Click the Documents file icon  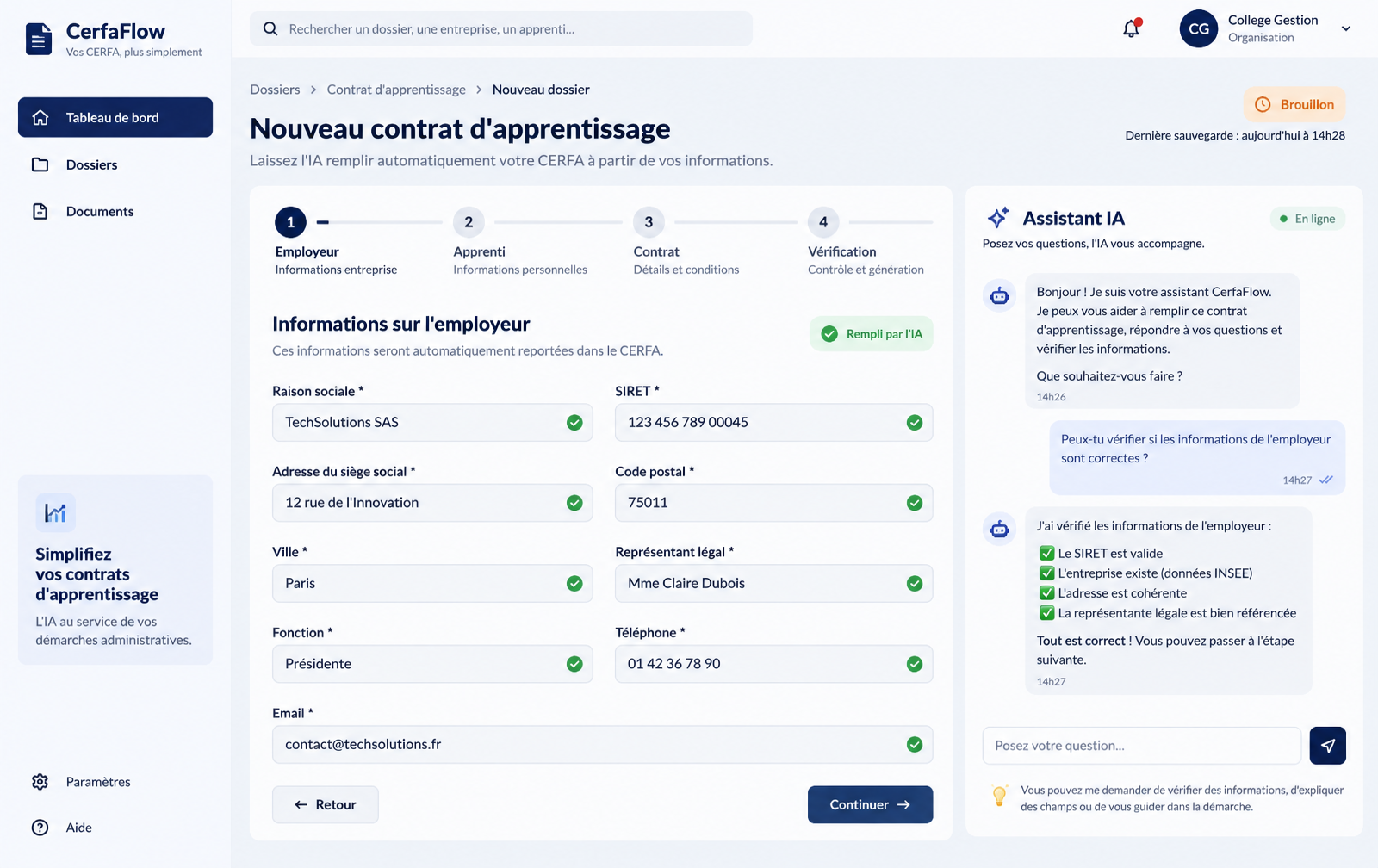[40, 211]
